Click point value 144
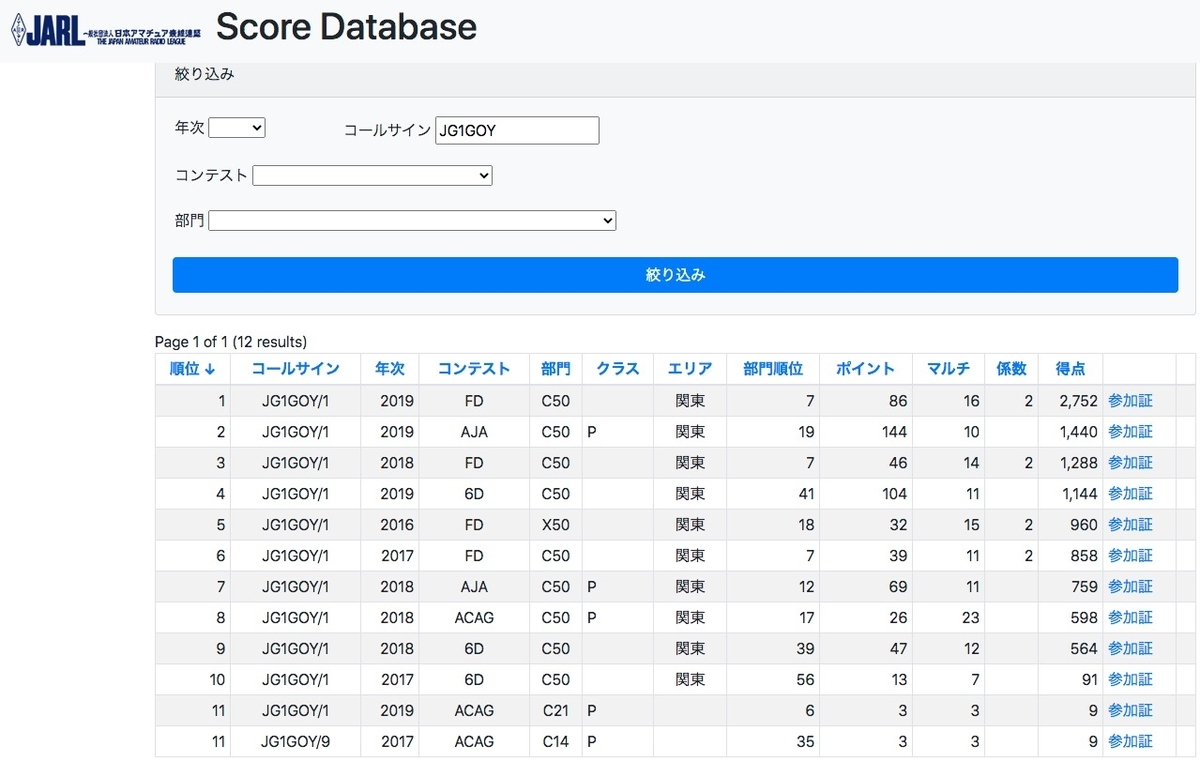Image resolution: width=1200 pixels, height=762 pixels. pos(894,432)
